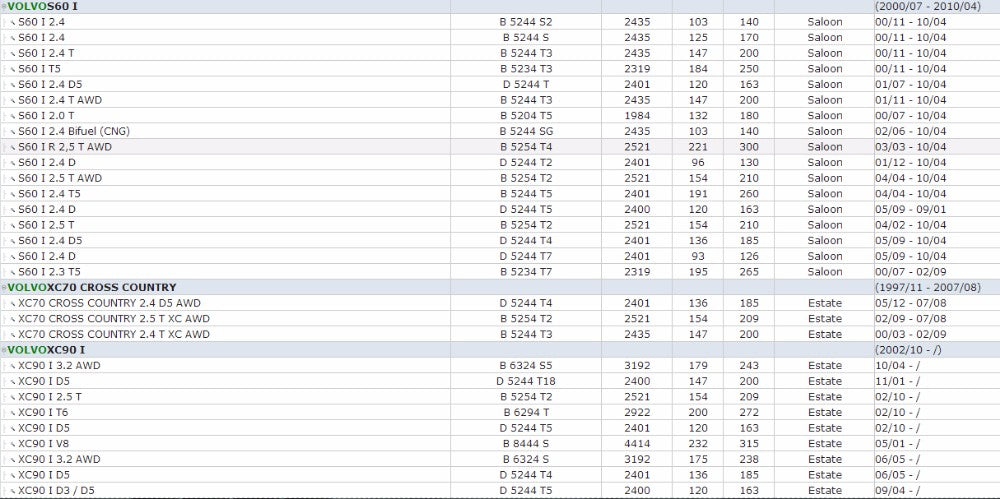
Task: Click the (2002/10 - /) date range
Action: (x=908, y=350)
